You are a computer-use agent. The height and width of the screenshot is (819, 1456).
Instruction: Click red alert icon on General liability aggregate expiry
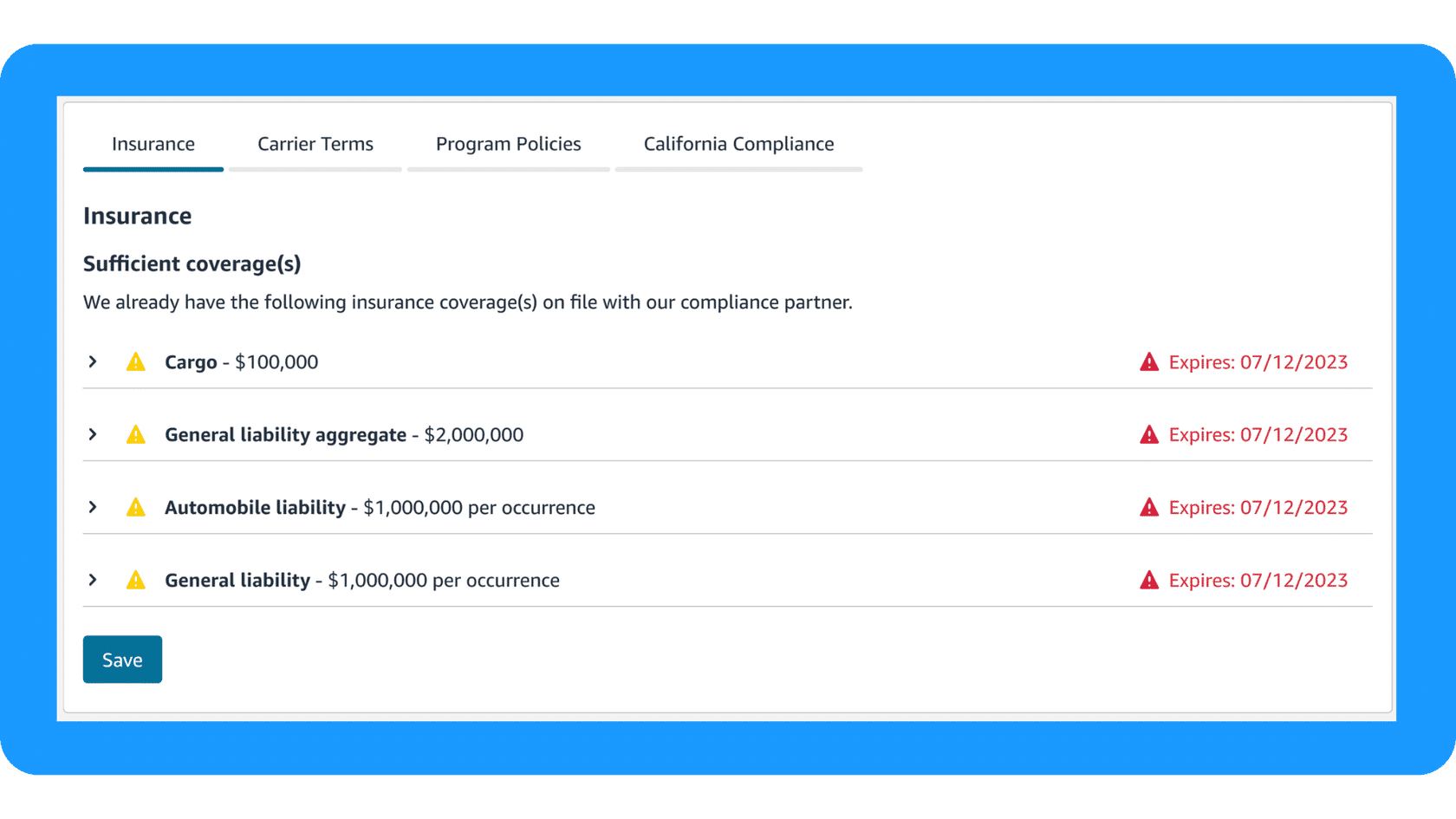click(1149, 435)
